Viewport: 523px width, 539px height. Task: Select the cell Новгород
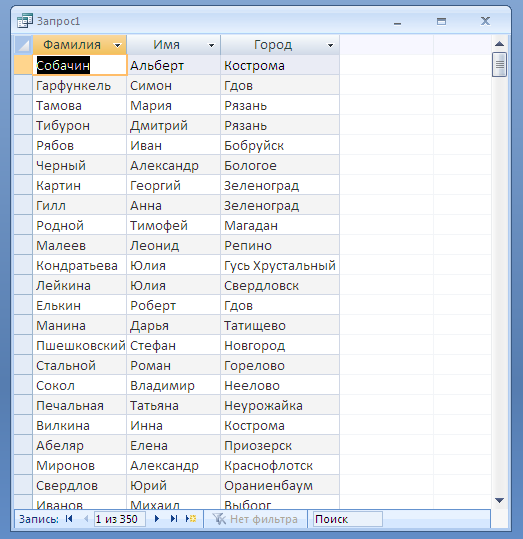tap(280, 345)
